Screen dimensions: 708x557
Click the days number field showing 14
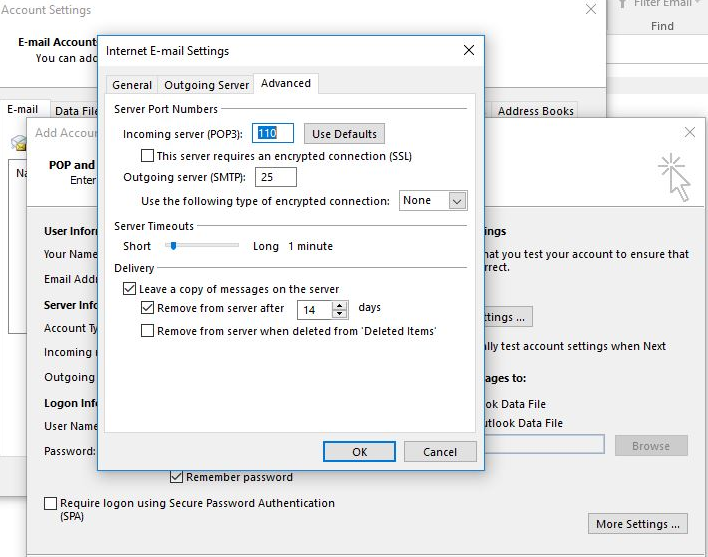[315, 310]
